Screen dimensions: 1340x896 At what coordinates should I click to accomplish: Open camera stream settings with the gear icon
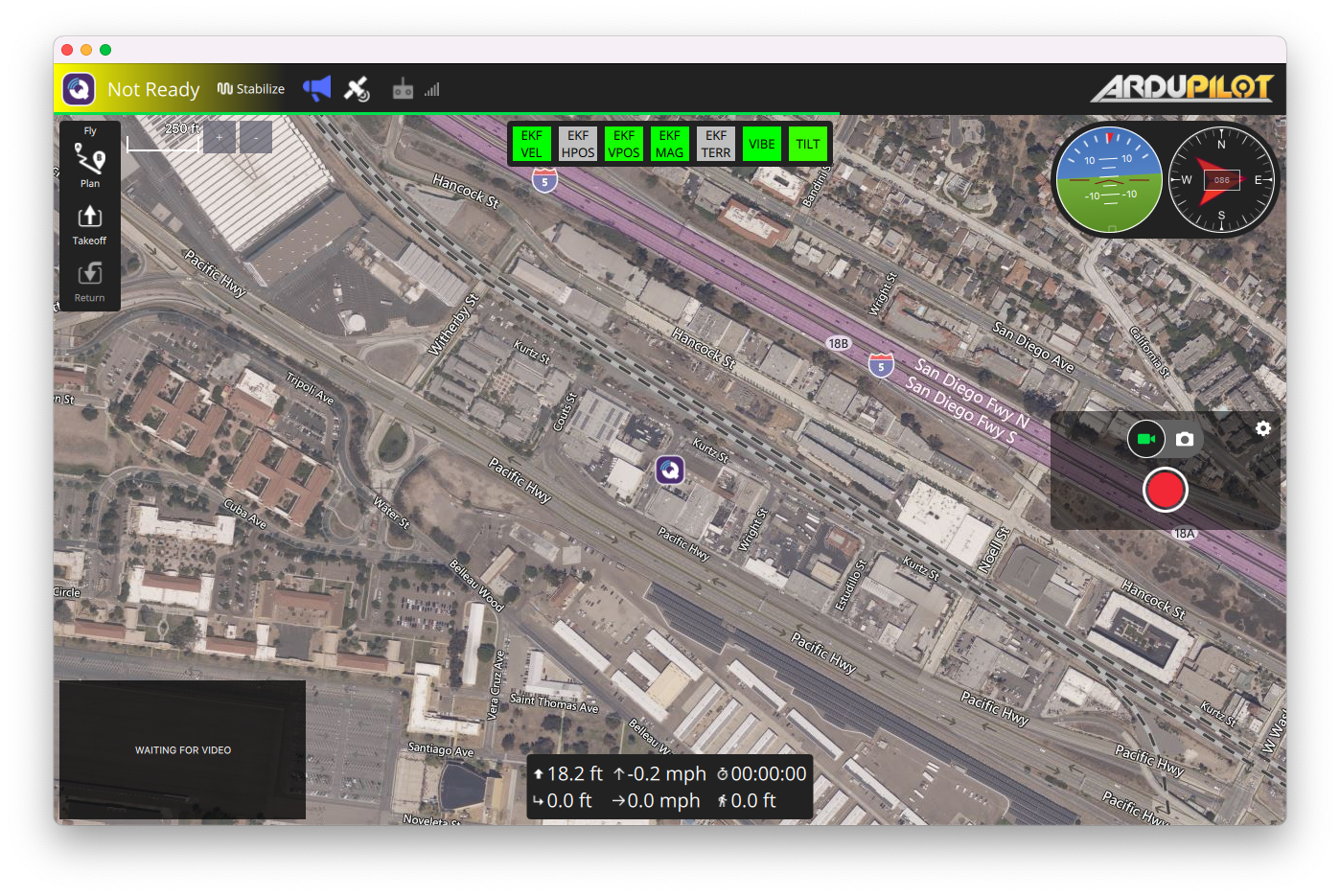click(1262, 428)
